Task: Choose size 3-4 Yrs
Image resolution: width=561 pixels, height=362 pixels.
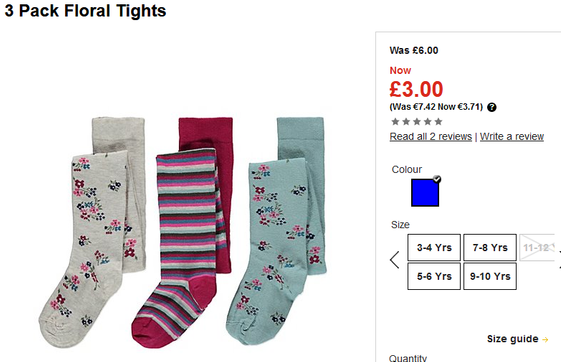Action: (x=434, y=248)
